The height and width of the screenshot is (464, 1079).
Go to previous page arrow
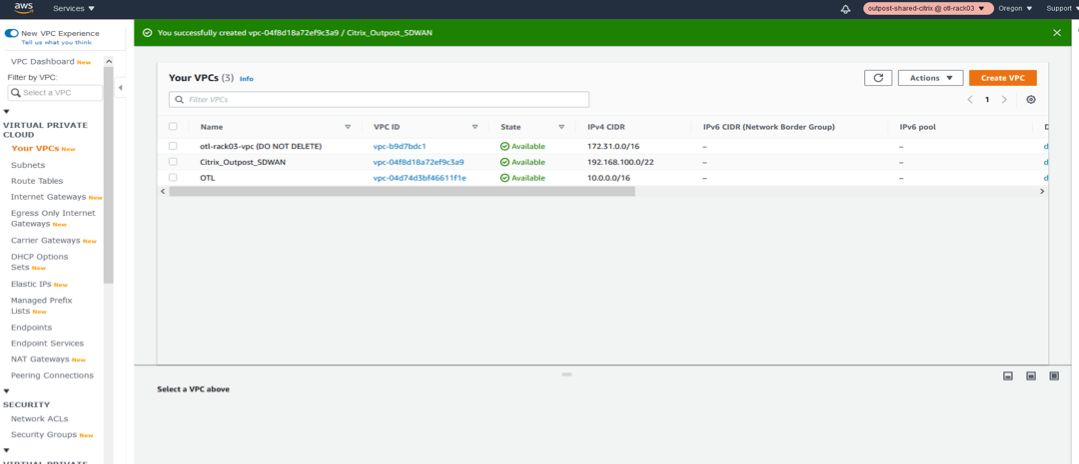[970, 99]
